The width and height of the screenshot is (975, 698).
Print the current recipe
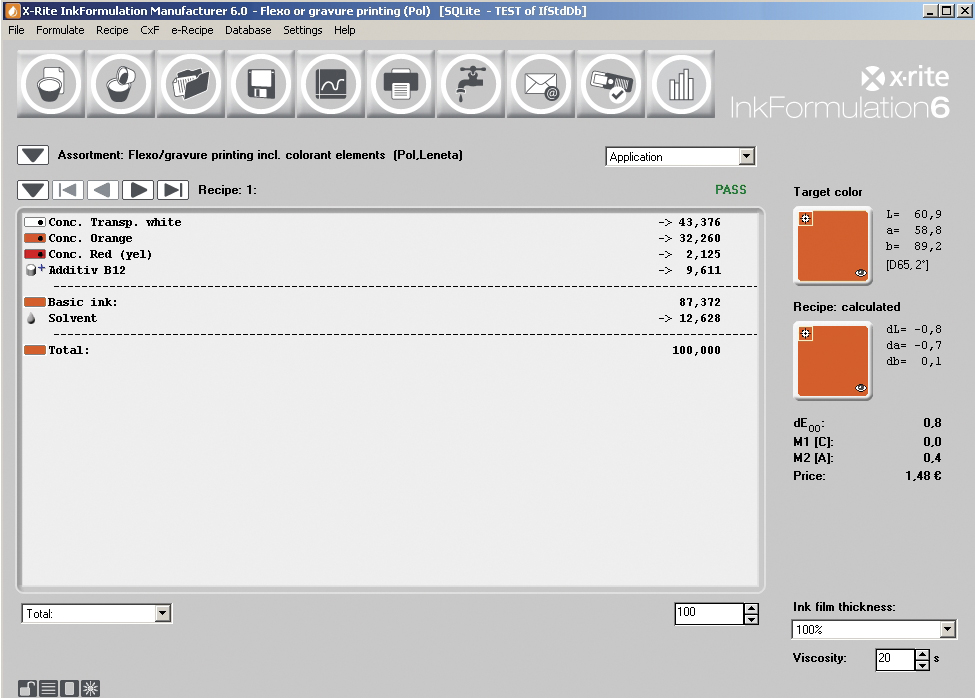coord(400,84)
